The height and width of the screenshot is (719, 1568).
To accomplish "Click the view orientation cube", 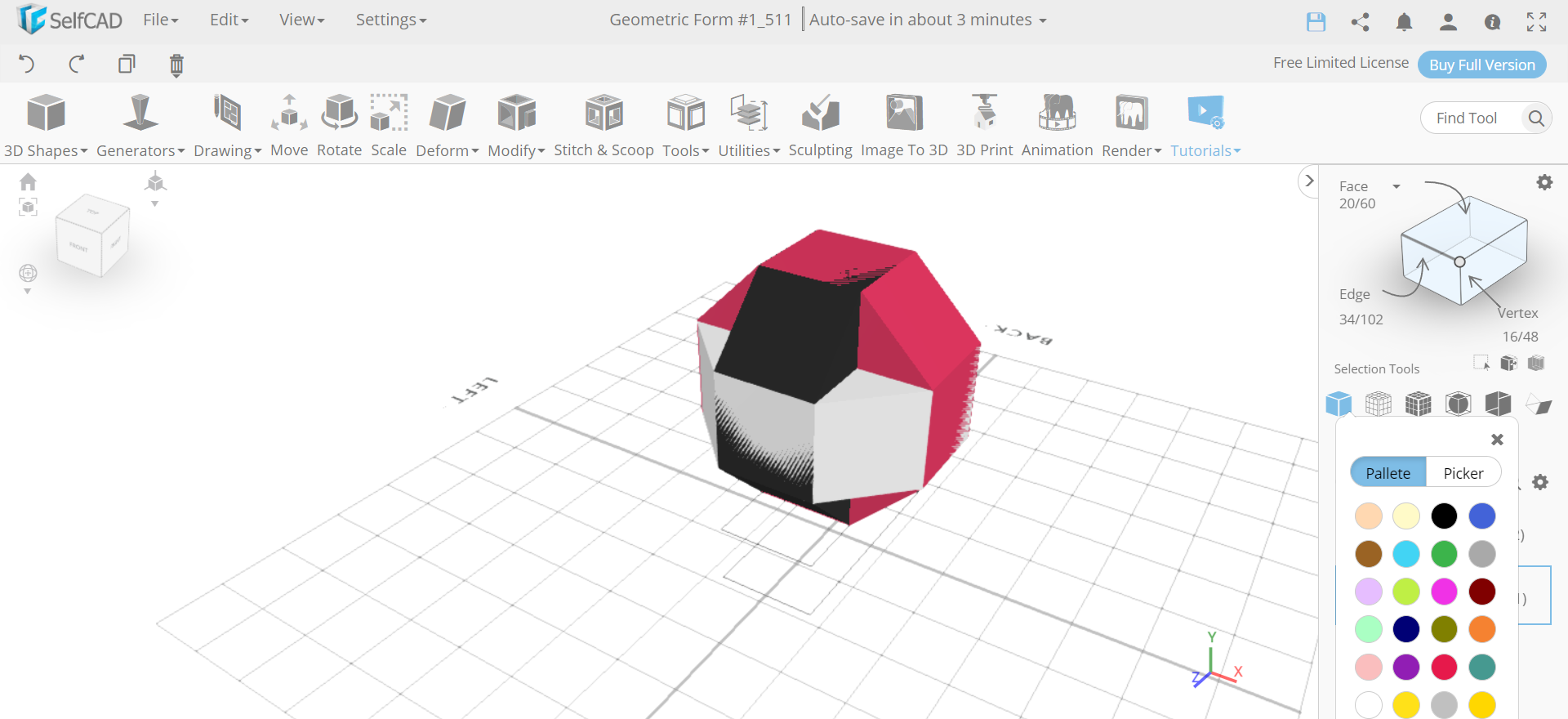I will 92,234.
